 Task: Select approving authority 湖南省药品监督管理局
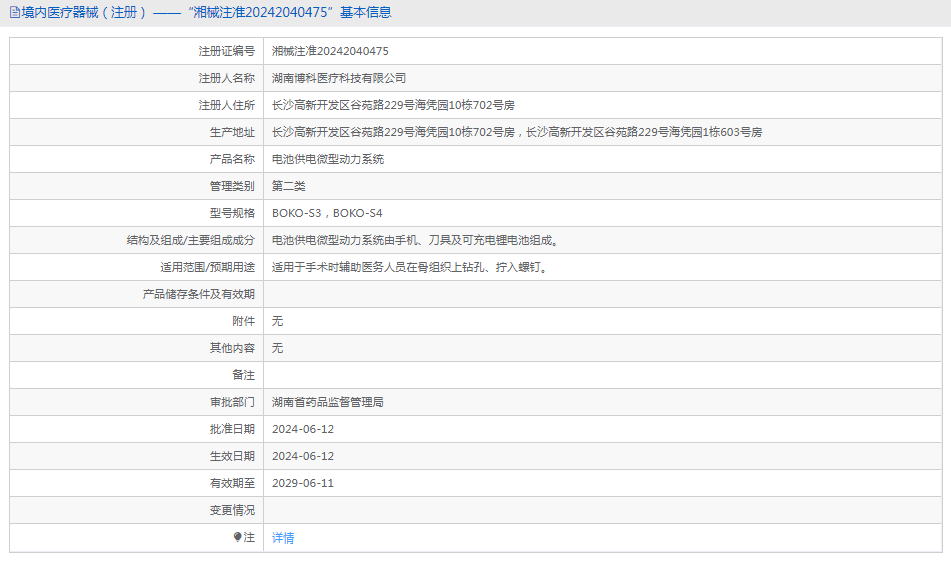coord(328,402)
